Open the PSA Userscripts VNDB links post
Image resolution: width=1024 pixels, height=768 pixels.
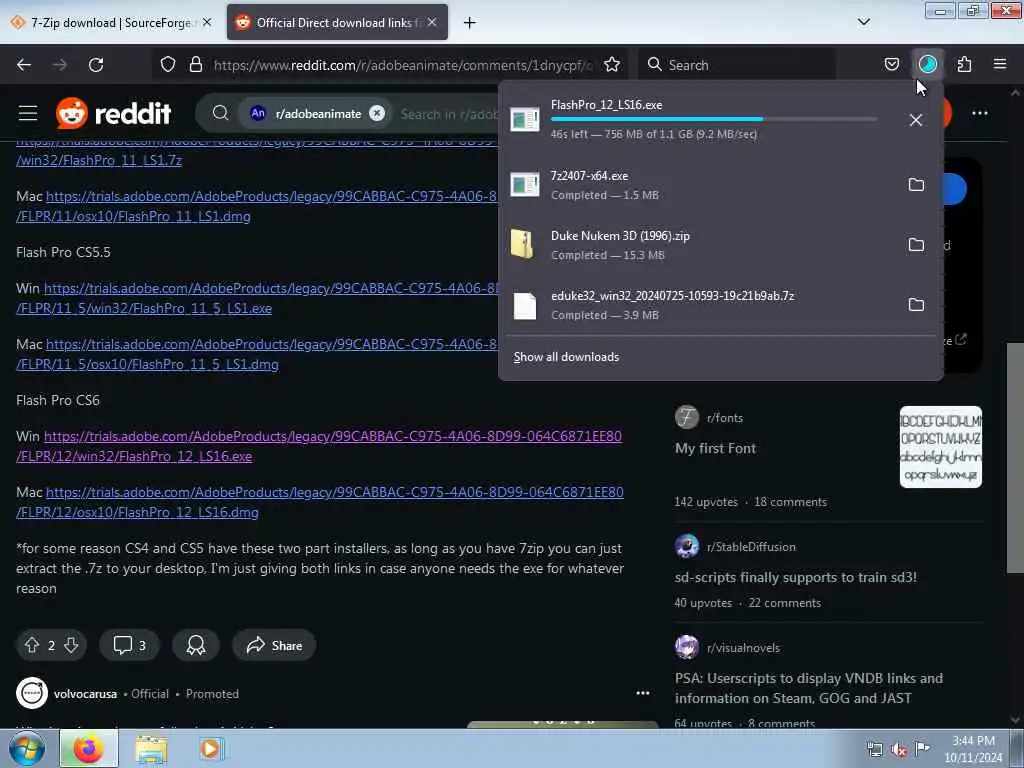click(808, 688)
